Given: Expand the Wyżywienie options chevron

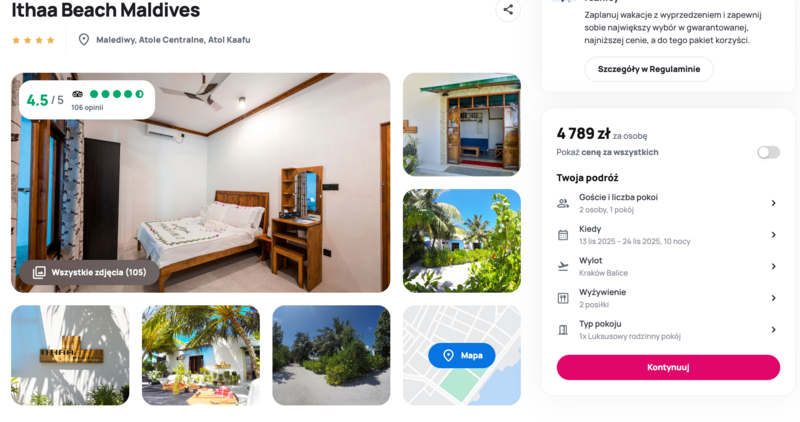Looking at the screenshot, I should pyautogui.click(x=773, y=298).
